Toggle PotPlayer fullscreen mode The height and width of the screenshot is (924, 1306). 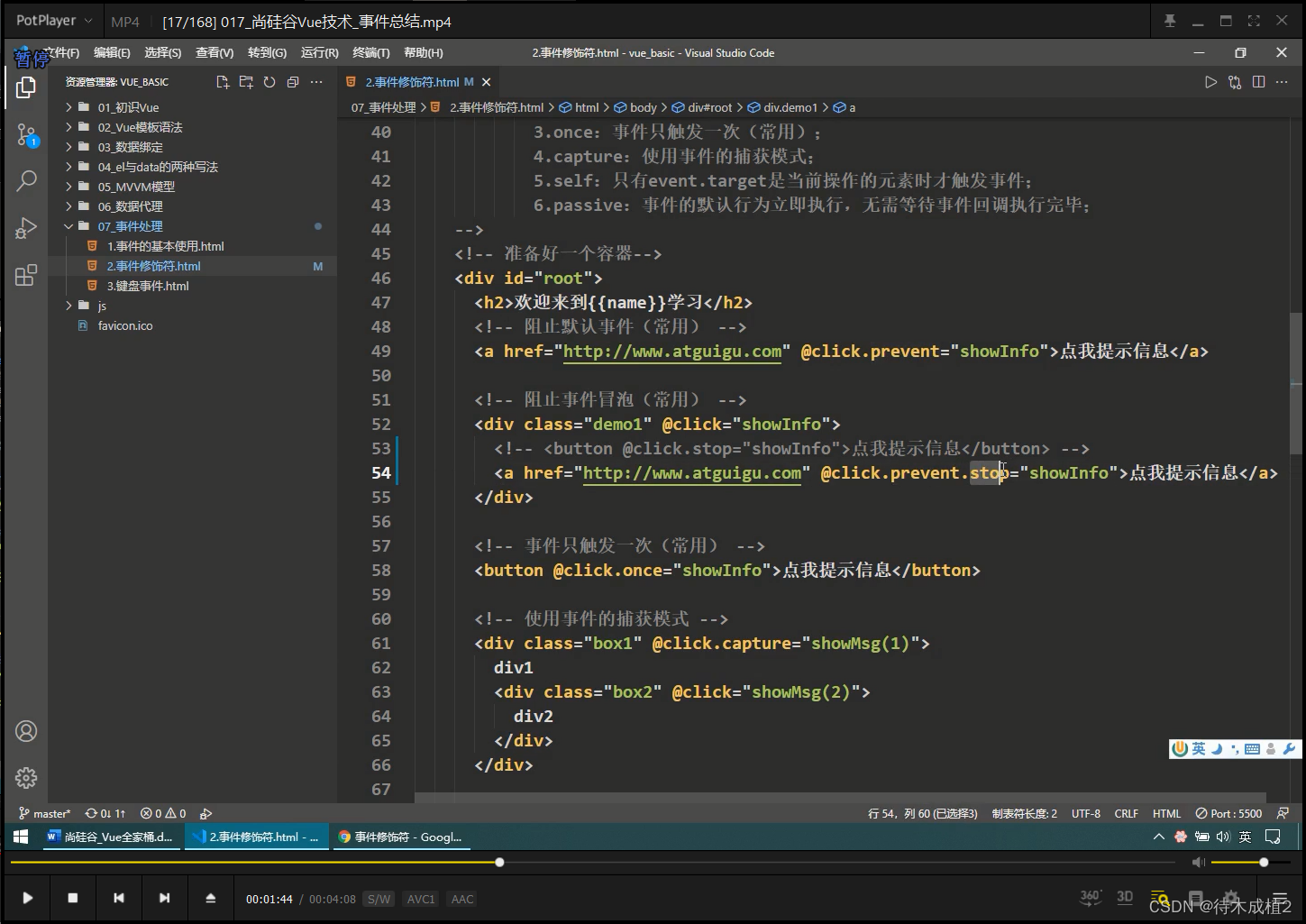click(1254, 21)
